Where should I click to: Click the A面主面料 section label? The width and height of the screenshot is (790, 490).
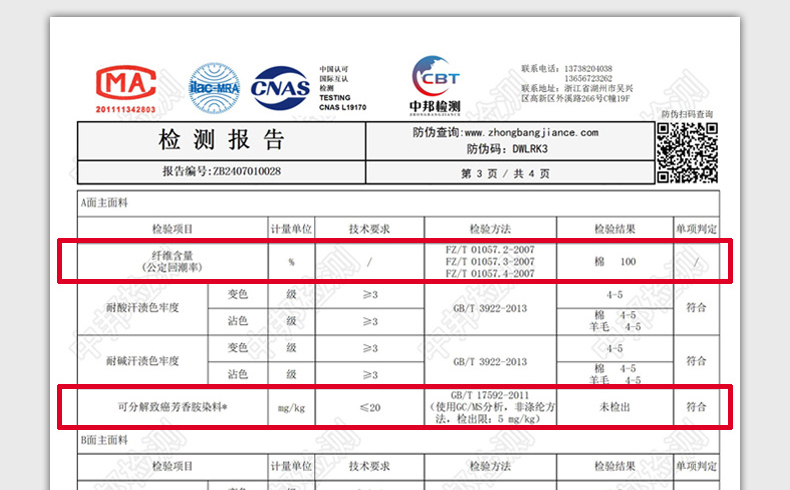pos(104,202)
